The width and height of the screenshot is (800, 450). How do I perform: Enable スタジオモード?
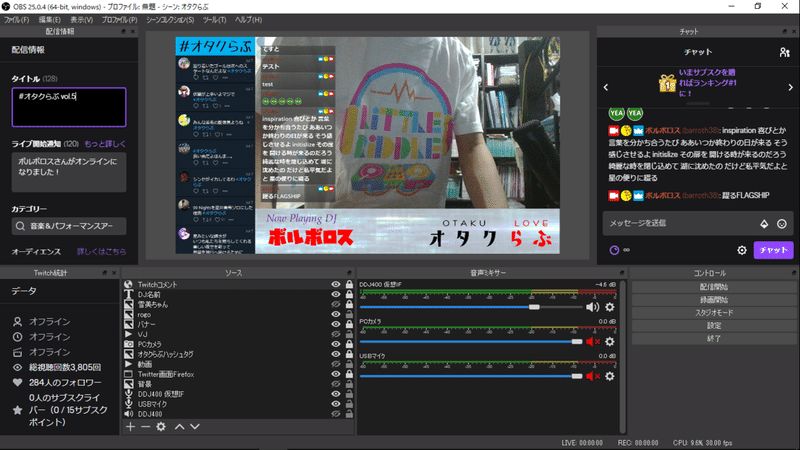[714, 313]
